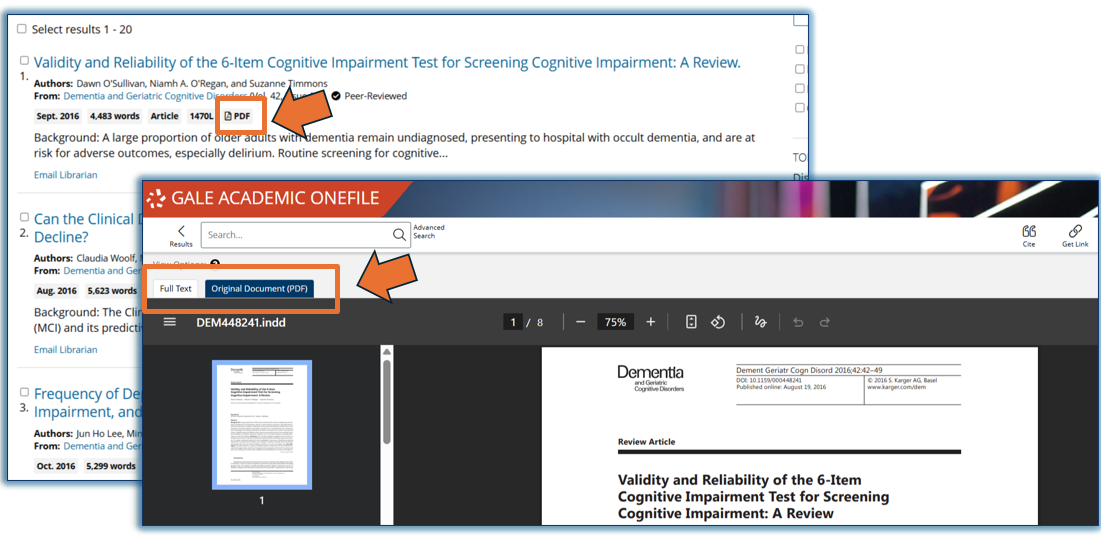Click the Peer-Reviewed check icon
Screen dimensions: 1101x549
[x=336, y=96]
